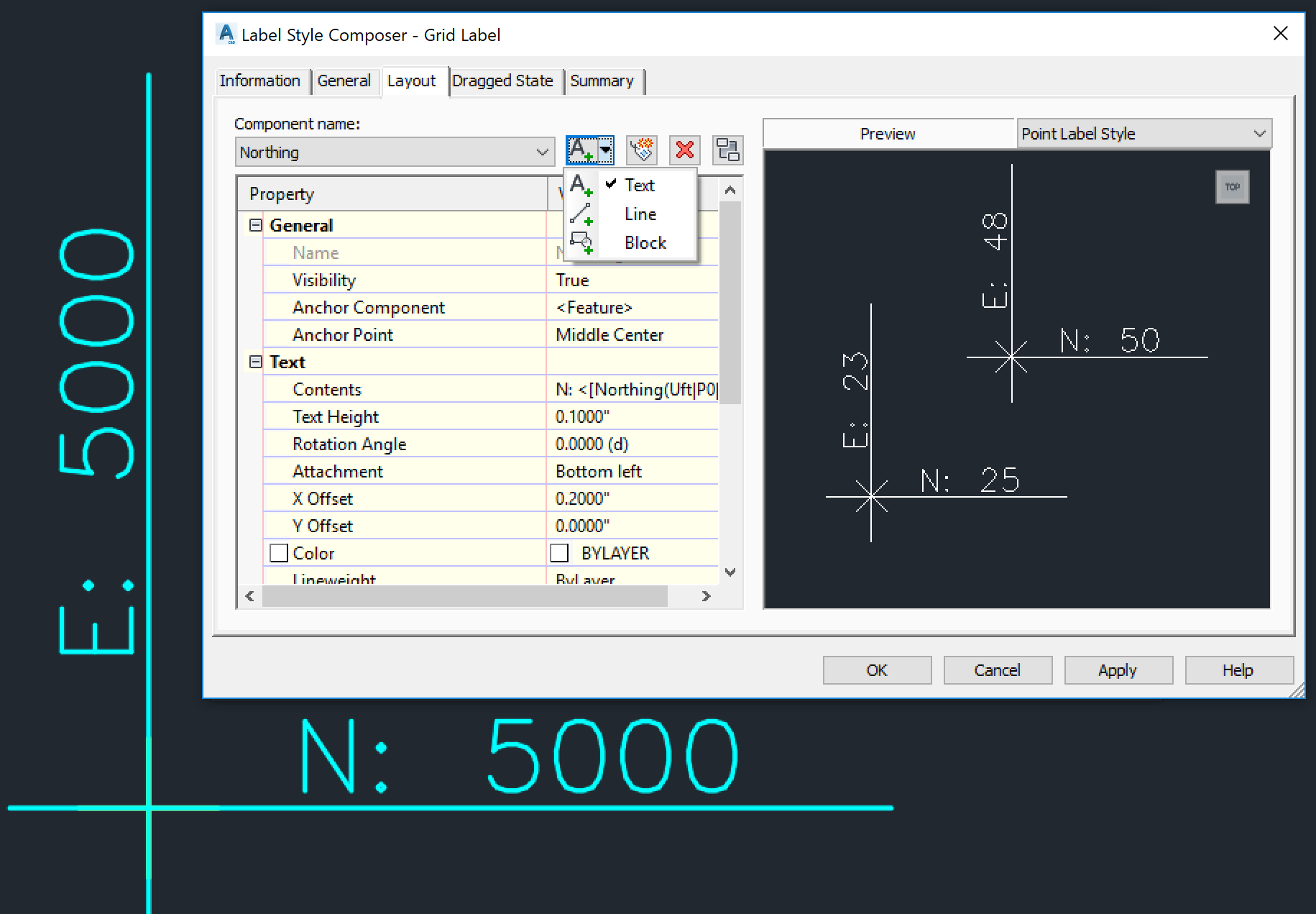The height and width of the screenshot is (914, 1316).
Task: Close the Label Style Composer dialog
Action: click(x=1281, y=34)
